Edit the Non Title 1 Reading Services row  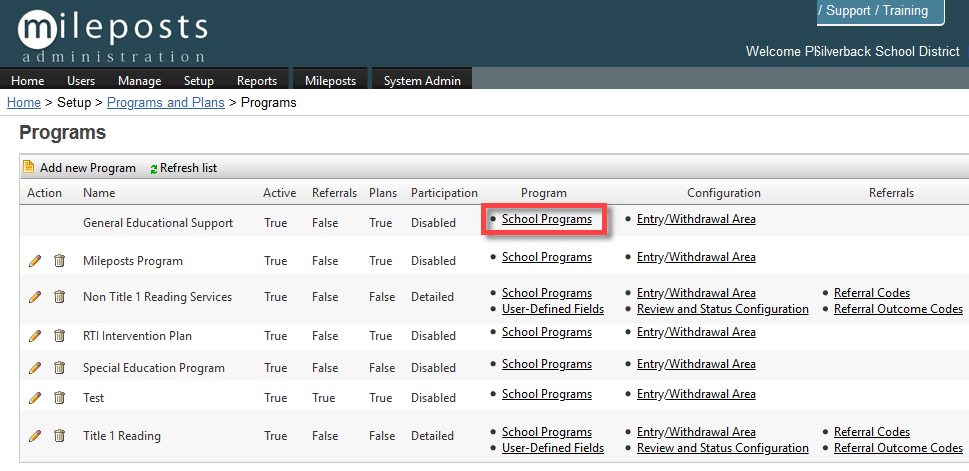tap(35, 297)
